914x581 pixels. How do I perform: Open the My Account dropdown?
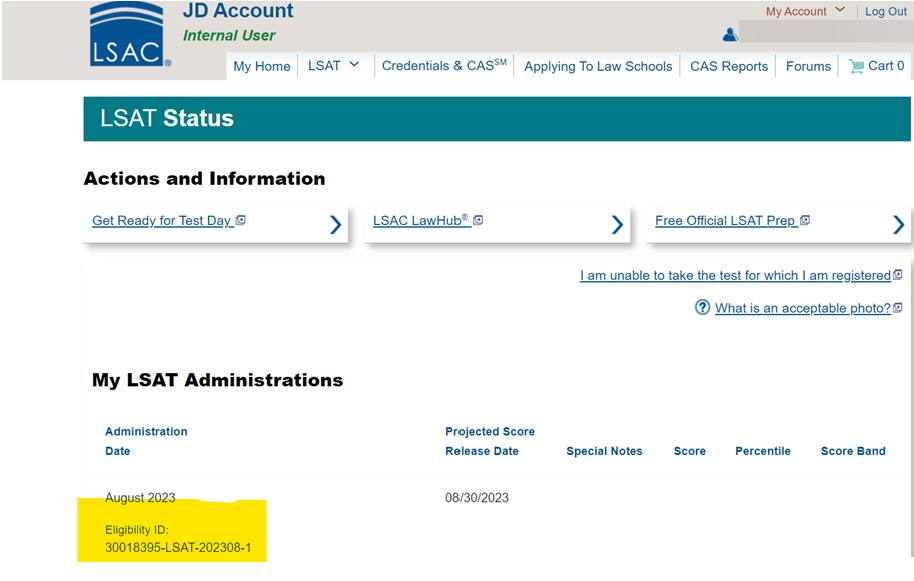[x=806, y=10]
